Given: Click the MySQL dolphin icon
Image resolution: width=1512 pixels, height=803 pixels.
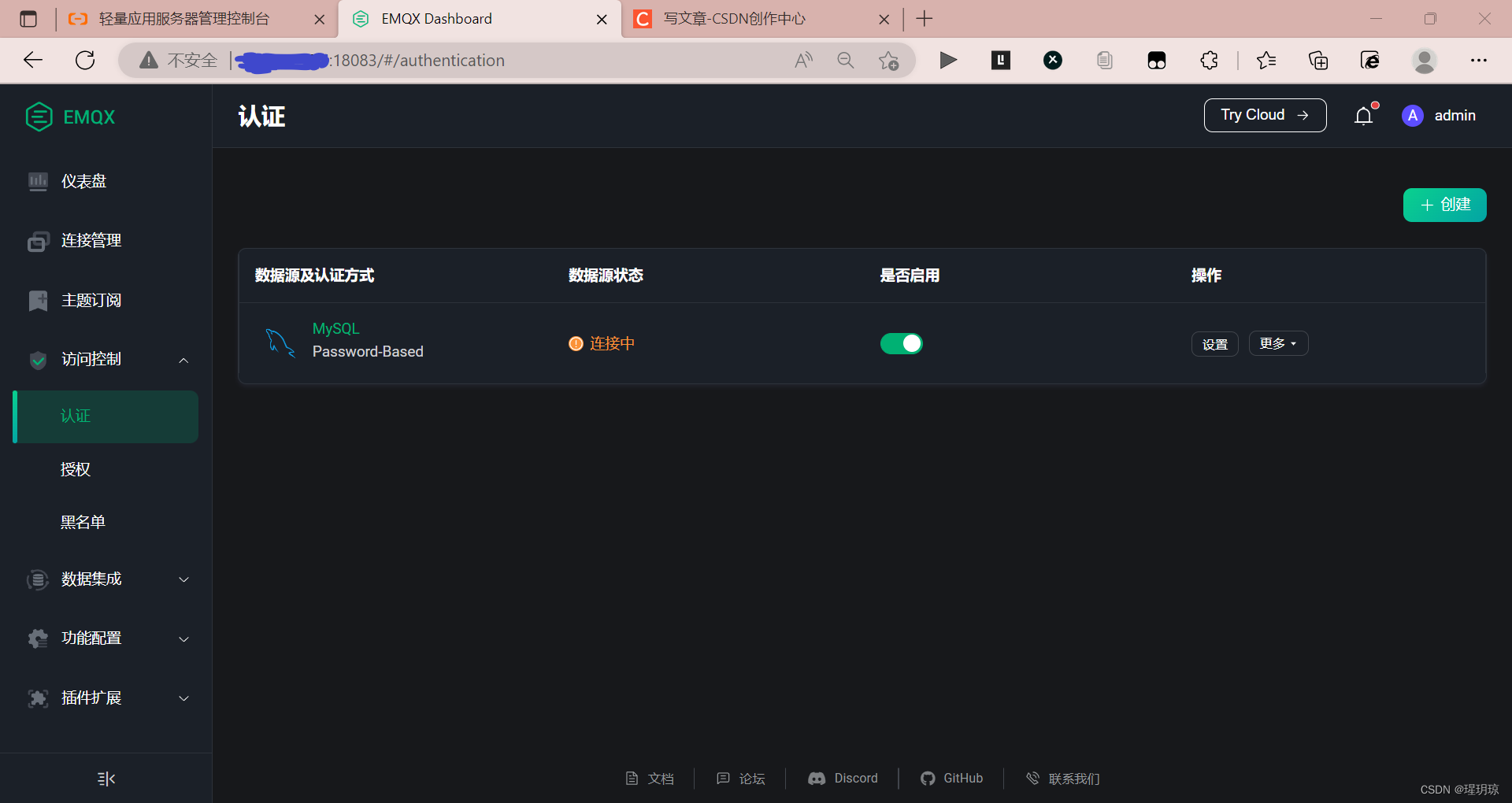Looking at the screenshot, I should tap(280, 342).
